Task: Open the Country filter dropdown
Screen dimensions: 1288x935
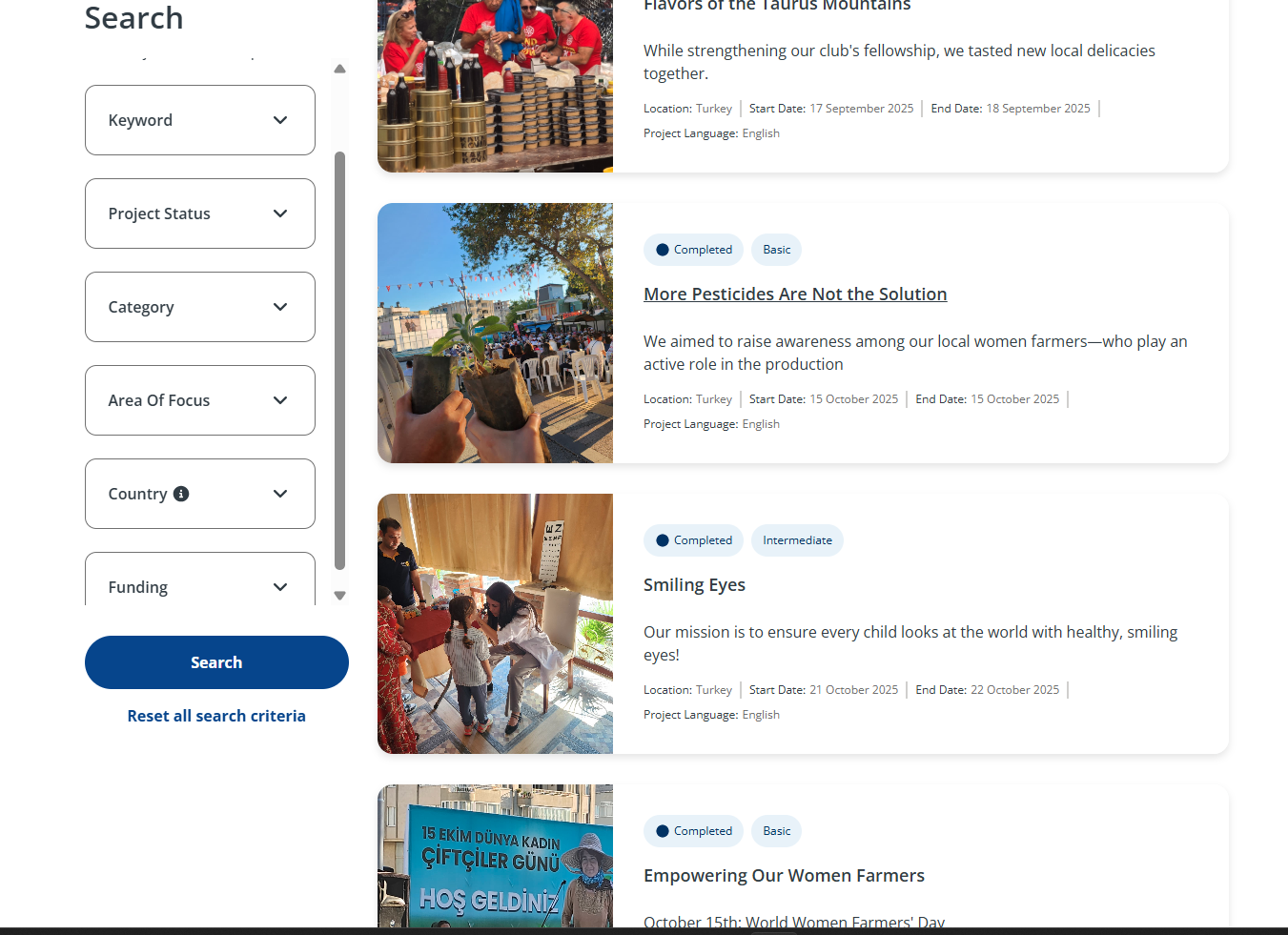Action: (x=200, y=494)
